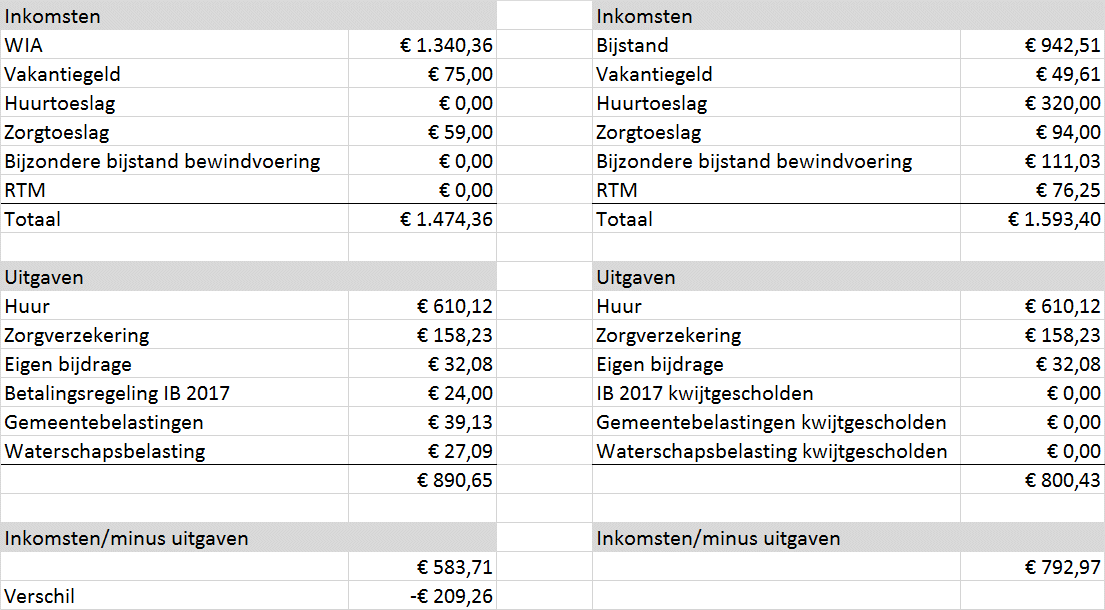The width and height of the screenshot is (1105, 610).
Task: Click the € 792,97 balance cell
Action: (x=1062, y=567)
